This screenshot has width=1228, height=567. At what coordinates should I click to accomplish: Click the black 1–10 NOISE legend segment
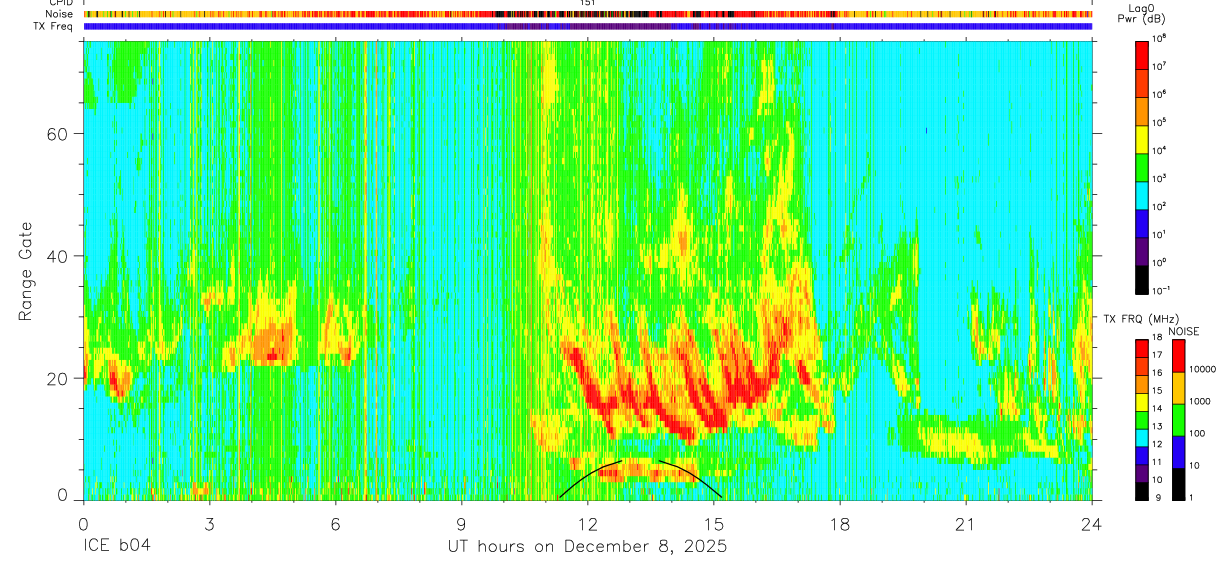coord(1177,483)
